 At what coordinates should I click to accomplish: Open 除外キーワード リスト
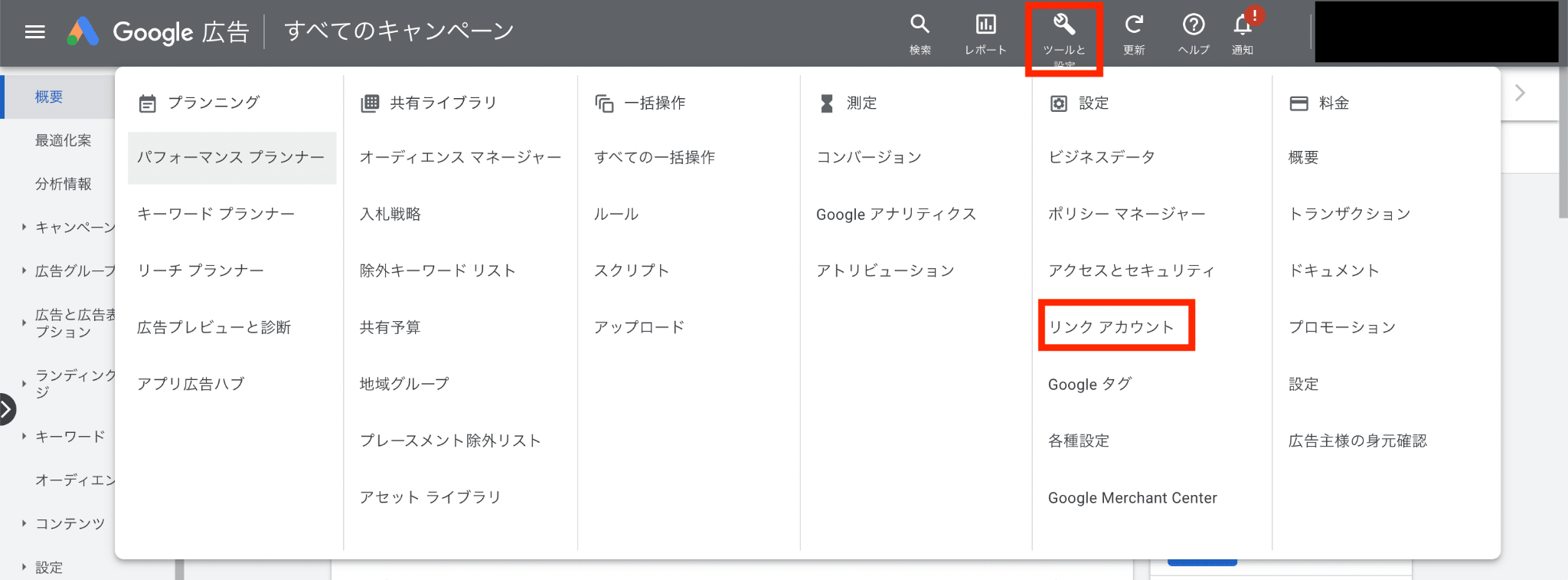438,270
